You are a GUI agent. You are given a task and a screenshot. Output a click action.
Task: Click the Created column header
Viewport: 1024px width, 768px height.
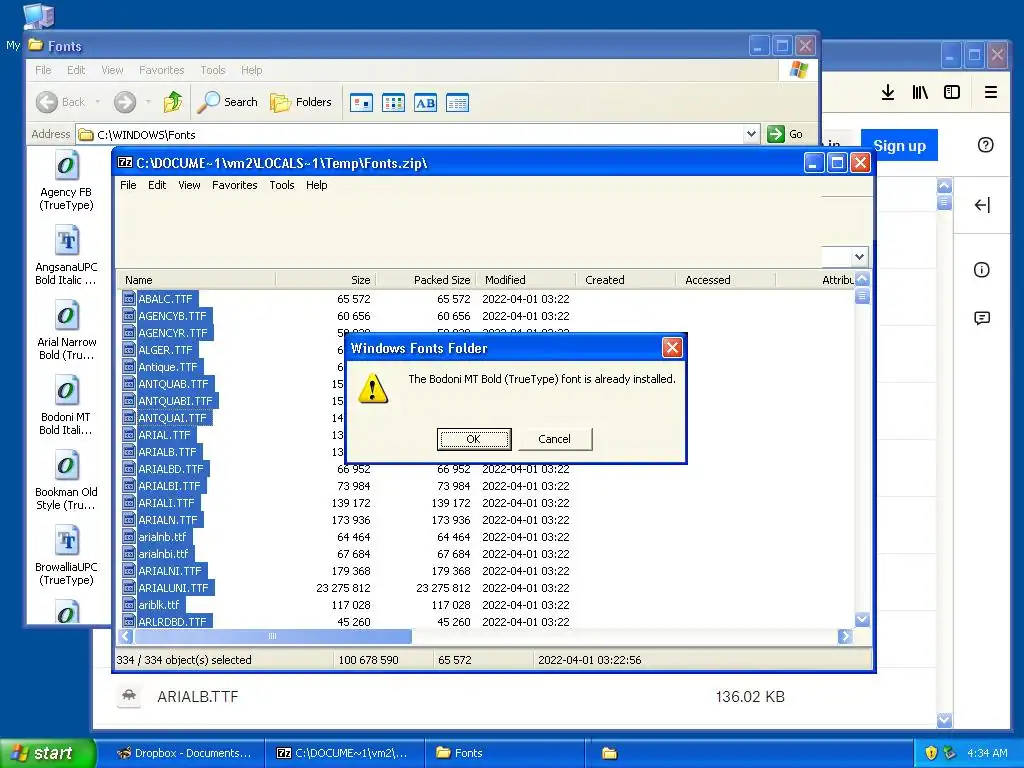(626, 280)
